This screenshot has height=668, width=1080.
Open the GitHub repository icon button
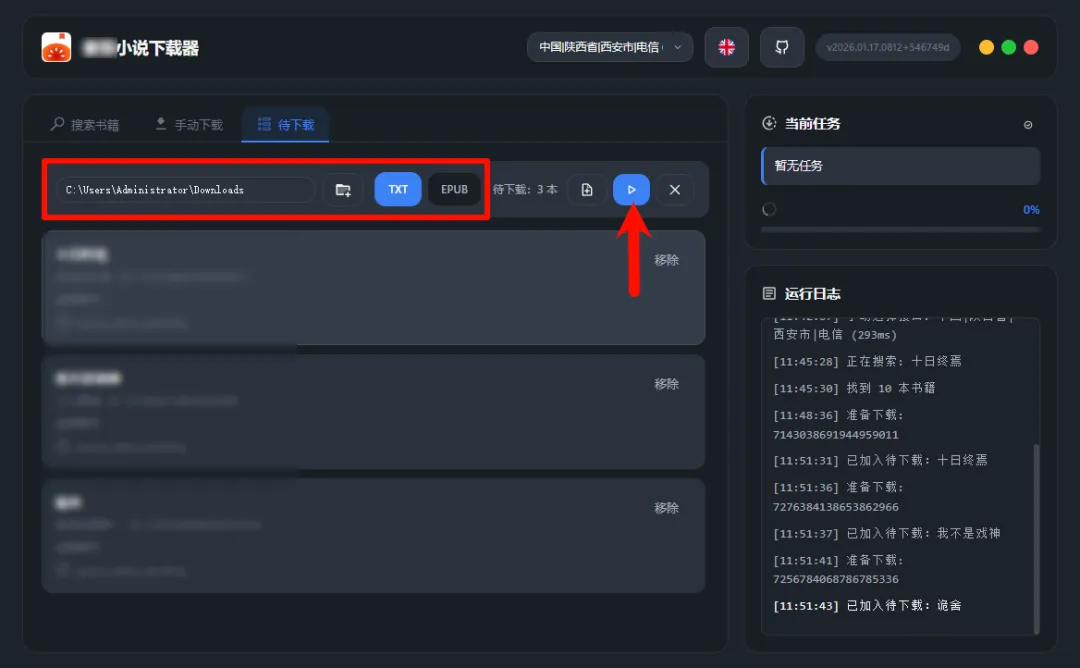coord(782,47)
